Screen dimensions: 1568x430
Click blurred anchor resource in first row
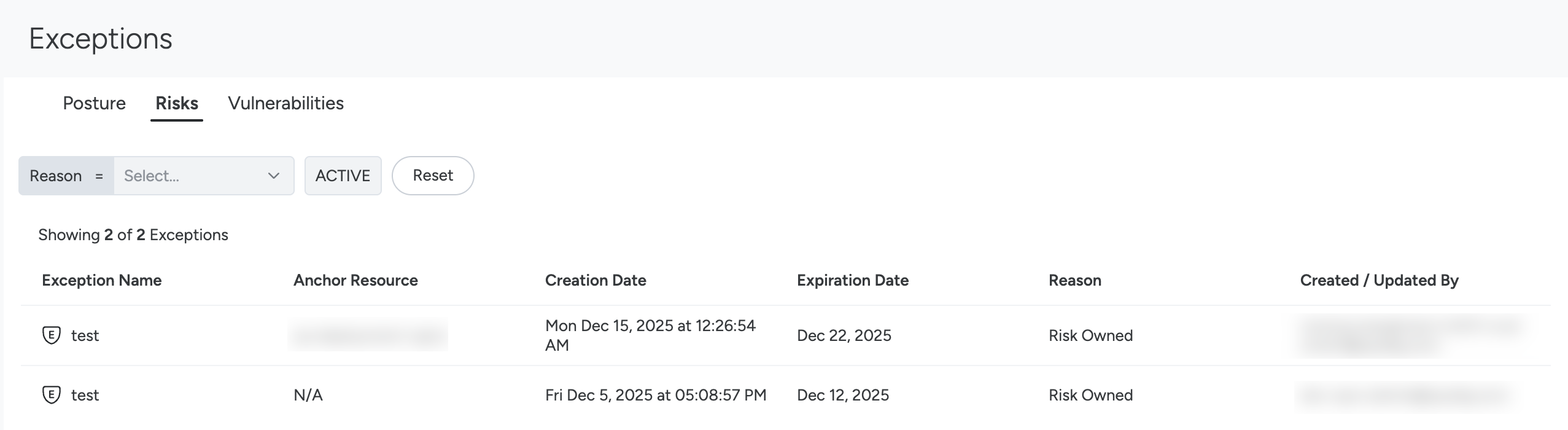[x=368, y=335]
